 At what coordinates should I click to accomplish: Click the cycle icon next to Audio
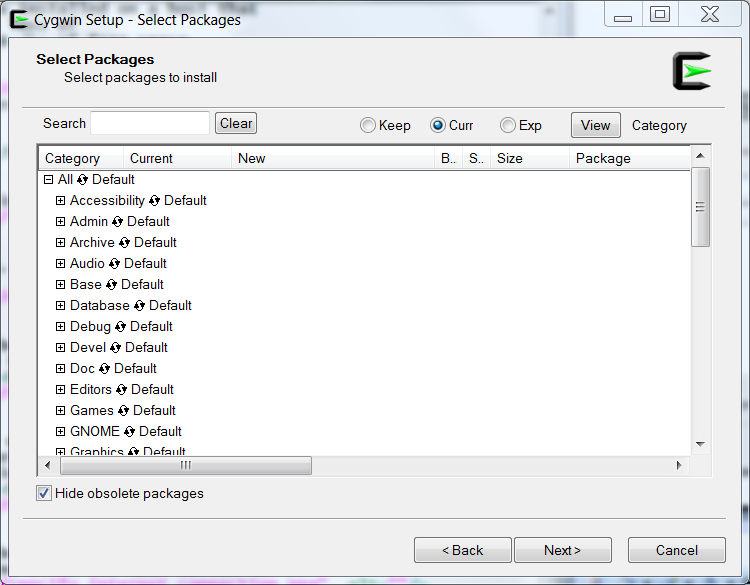(114, 264)
